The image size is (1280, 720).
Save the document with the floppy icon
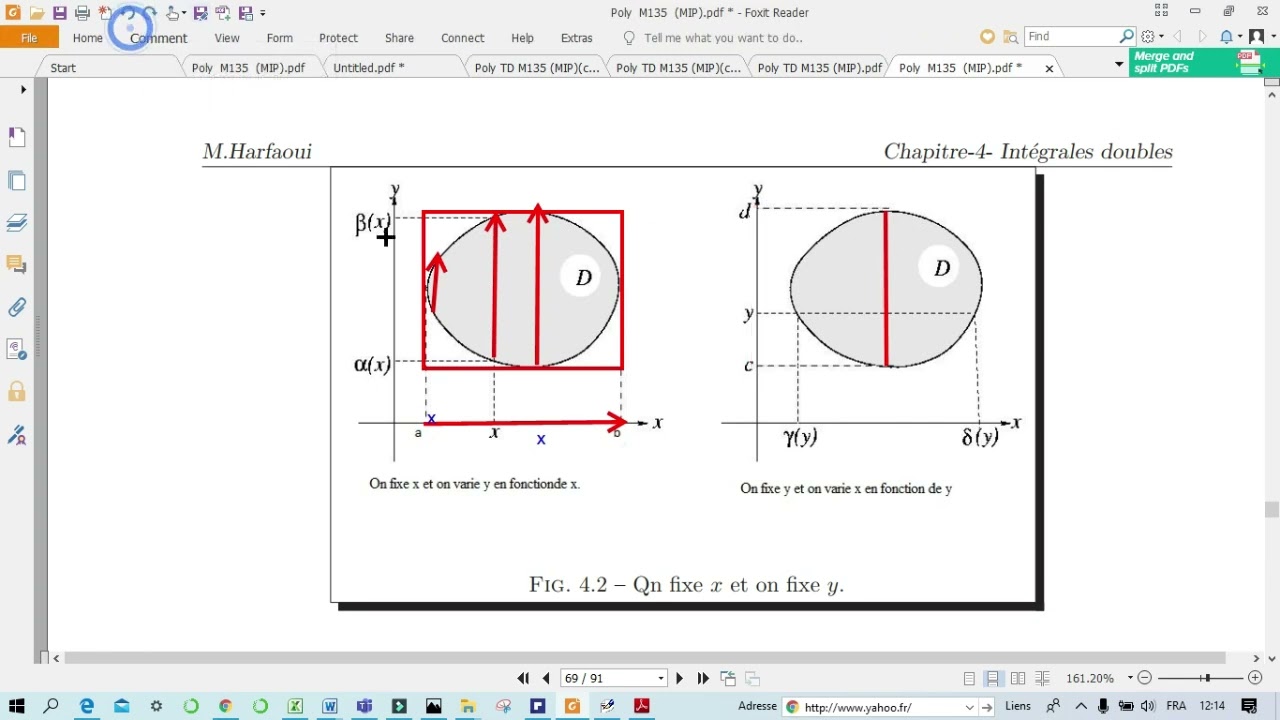coord(60,13)
